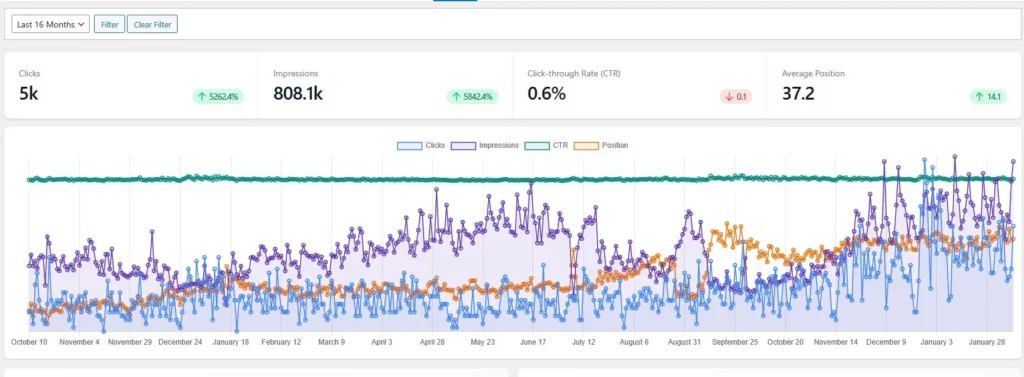
Task: Click the January 18 axis label
Action: pyautogui.click(x=231, y=342)
